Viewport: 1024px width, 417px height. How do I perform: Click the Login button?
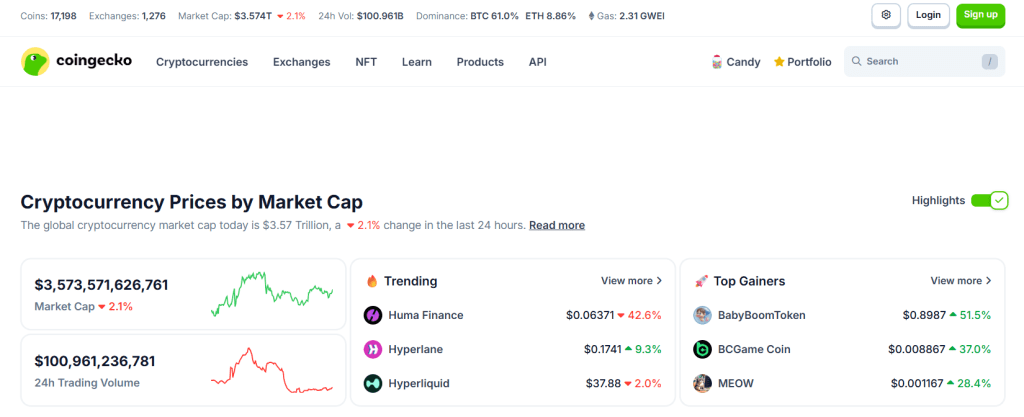point(928,16)
